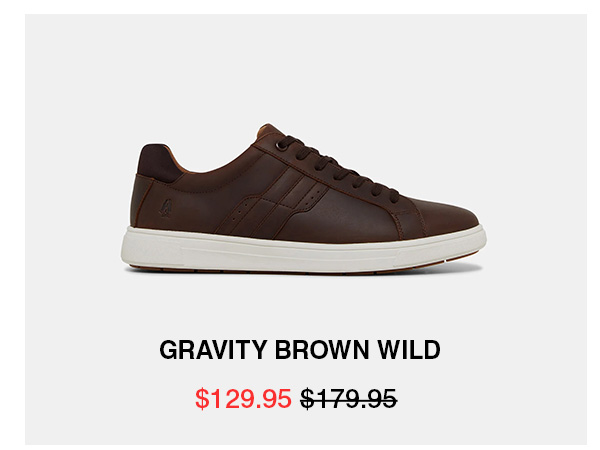Click the brown sneaker product image
Viewport: 600px width, 450px height.
(303, 198)
